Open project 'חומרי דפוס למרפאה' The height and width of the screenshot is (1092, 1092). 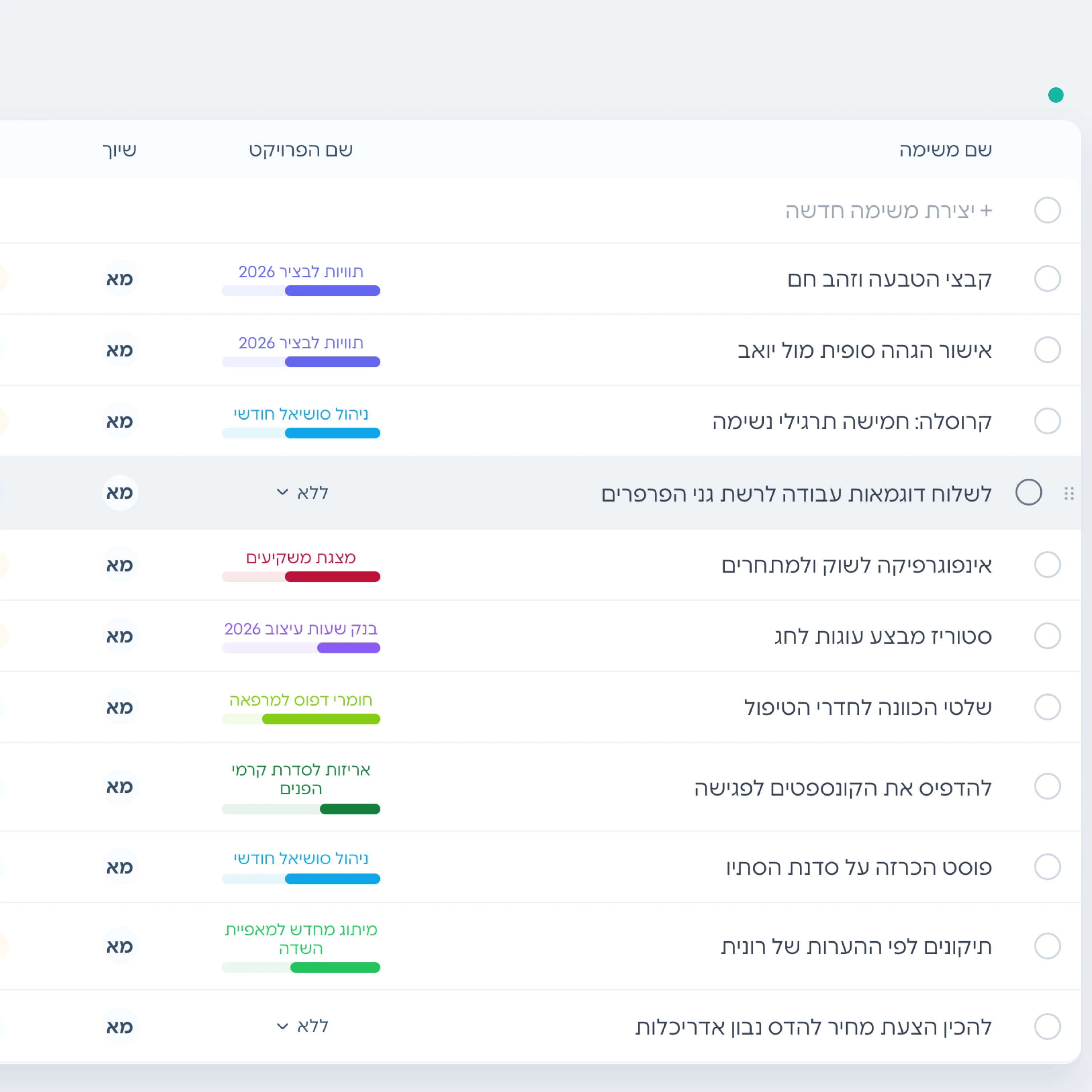(301, 700)
